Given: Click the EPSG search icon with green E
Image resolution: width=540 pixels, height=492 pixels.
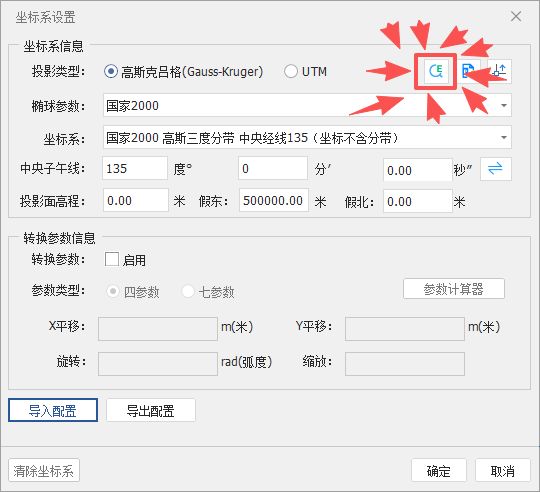Looking at the screenshot, I should tap(436, 71).
